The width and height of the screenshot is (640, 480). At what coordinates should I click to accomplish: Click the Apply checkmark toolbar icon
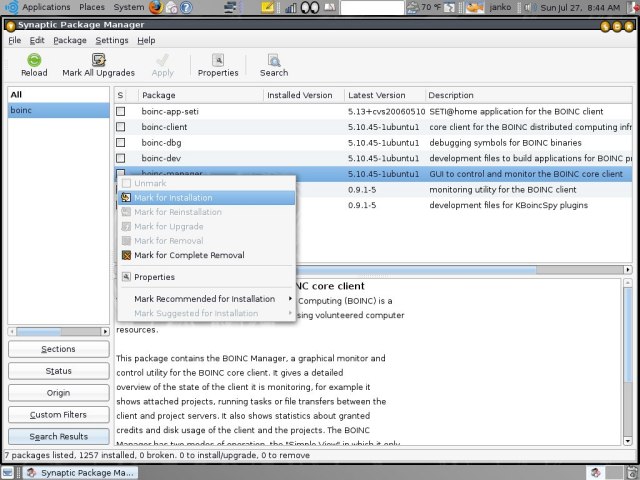point(162,60)
